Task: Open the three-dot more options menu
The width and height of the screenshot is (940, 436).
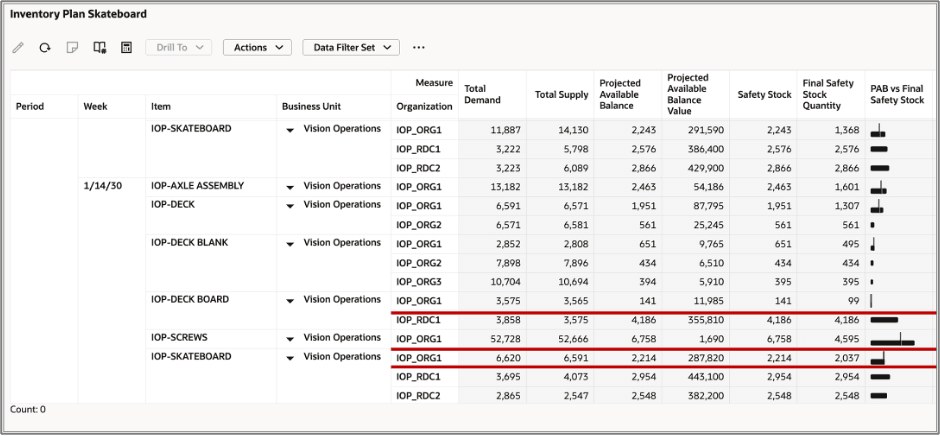Action: tap(418, 47)
